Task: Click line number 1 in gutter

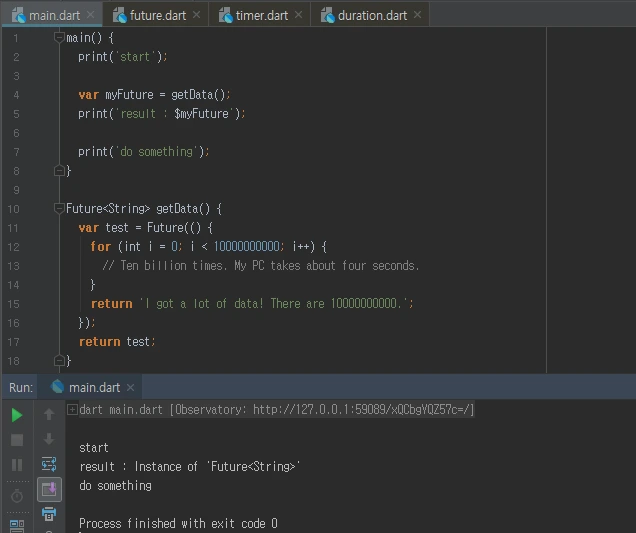Action: (16, 38)
